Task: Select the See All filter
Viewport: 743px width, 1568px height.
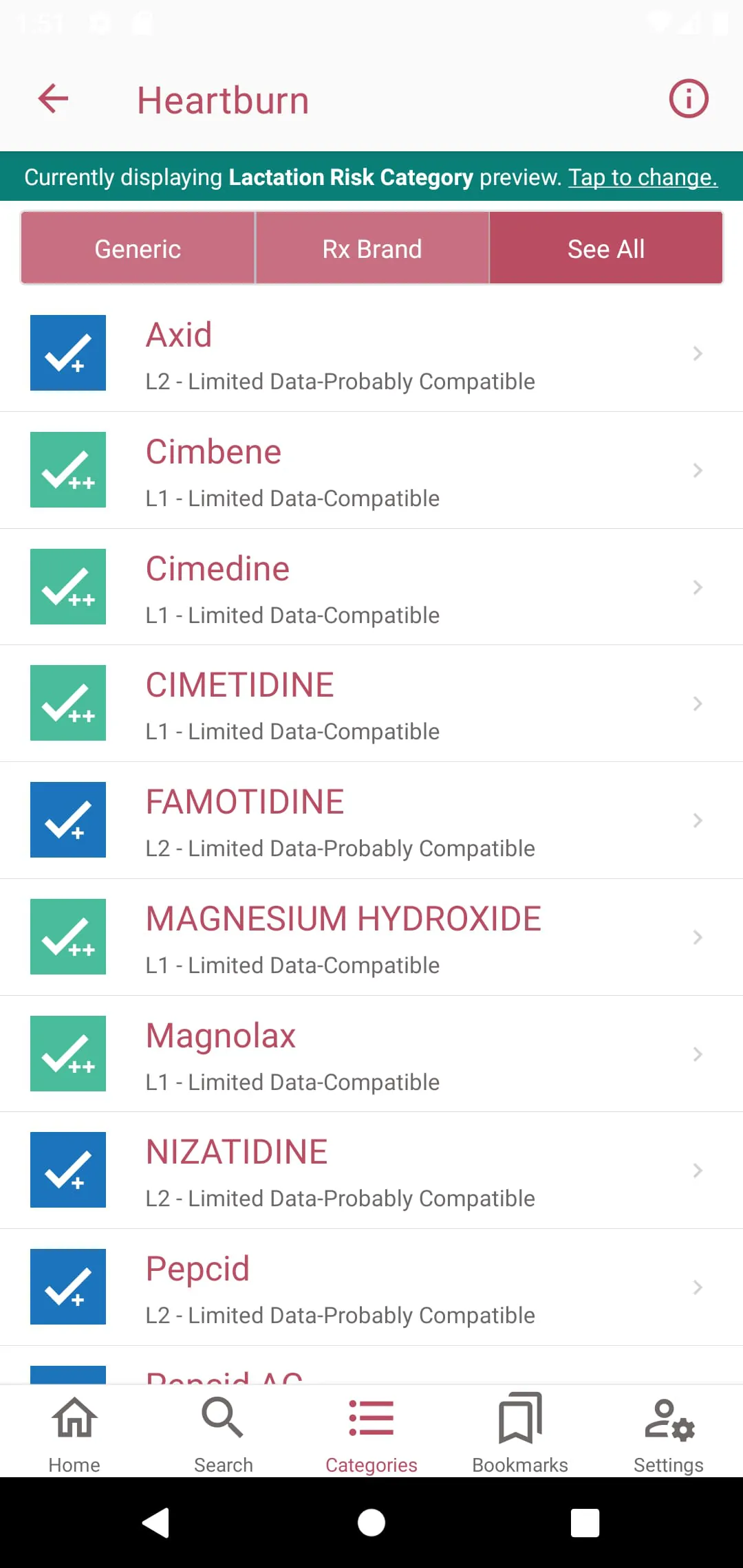Action: point(605,248)
